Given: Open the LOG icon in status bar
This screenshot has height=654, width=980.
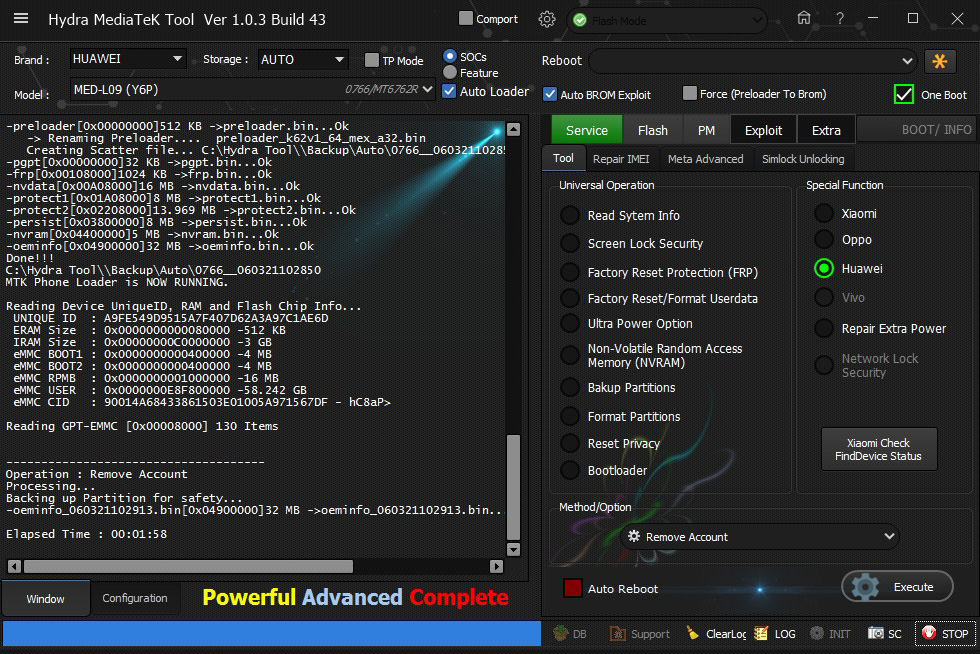Looking at the screenshot, I should click(761, 634).
